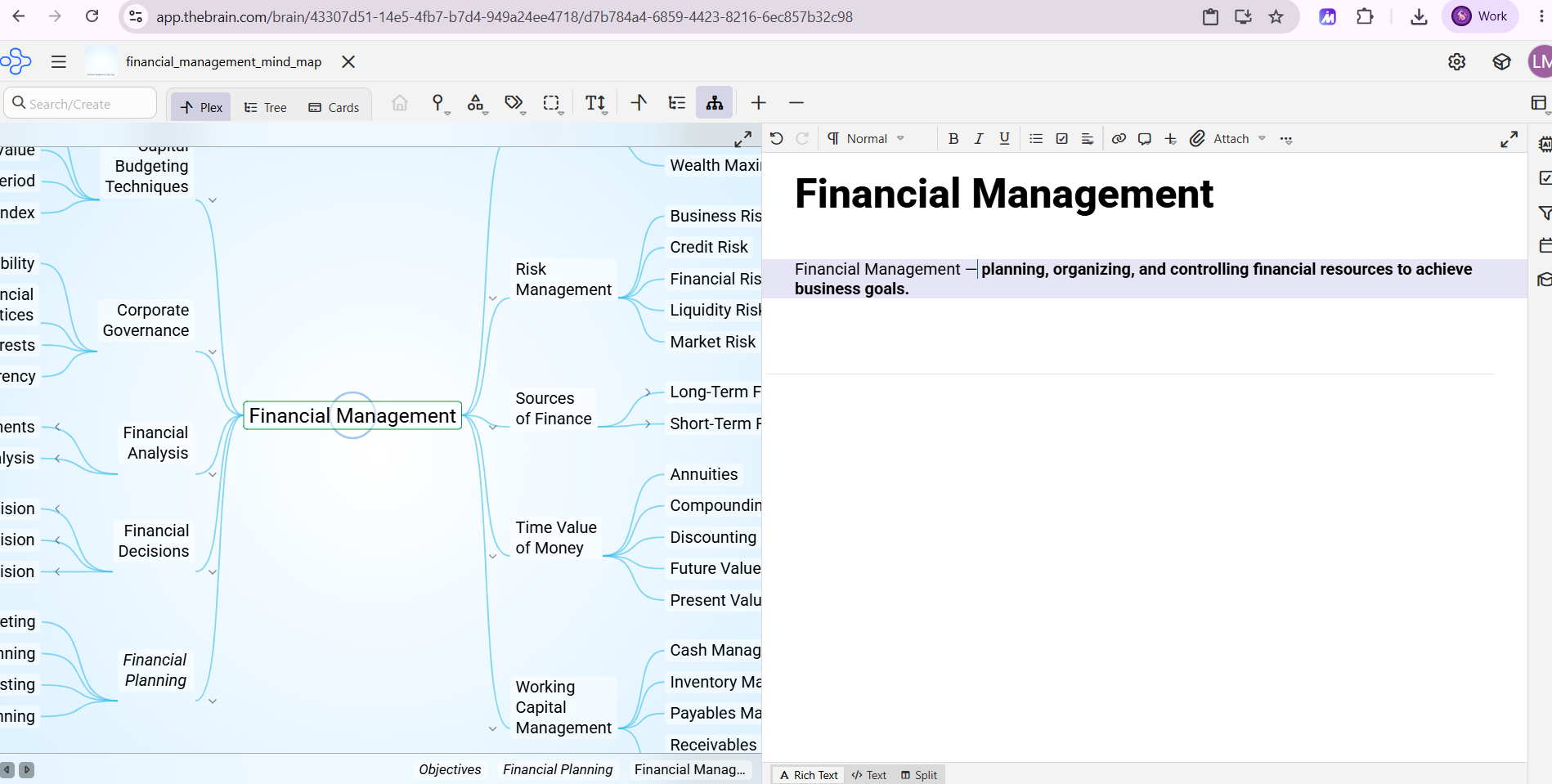This screenshot has width=1552, height=784.
Task: Open the LM user account avatar
Action: click(x=1541, y=62)
